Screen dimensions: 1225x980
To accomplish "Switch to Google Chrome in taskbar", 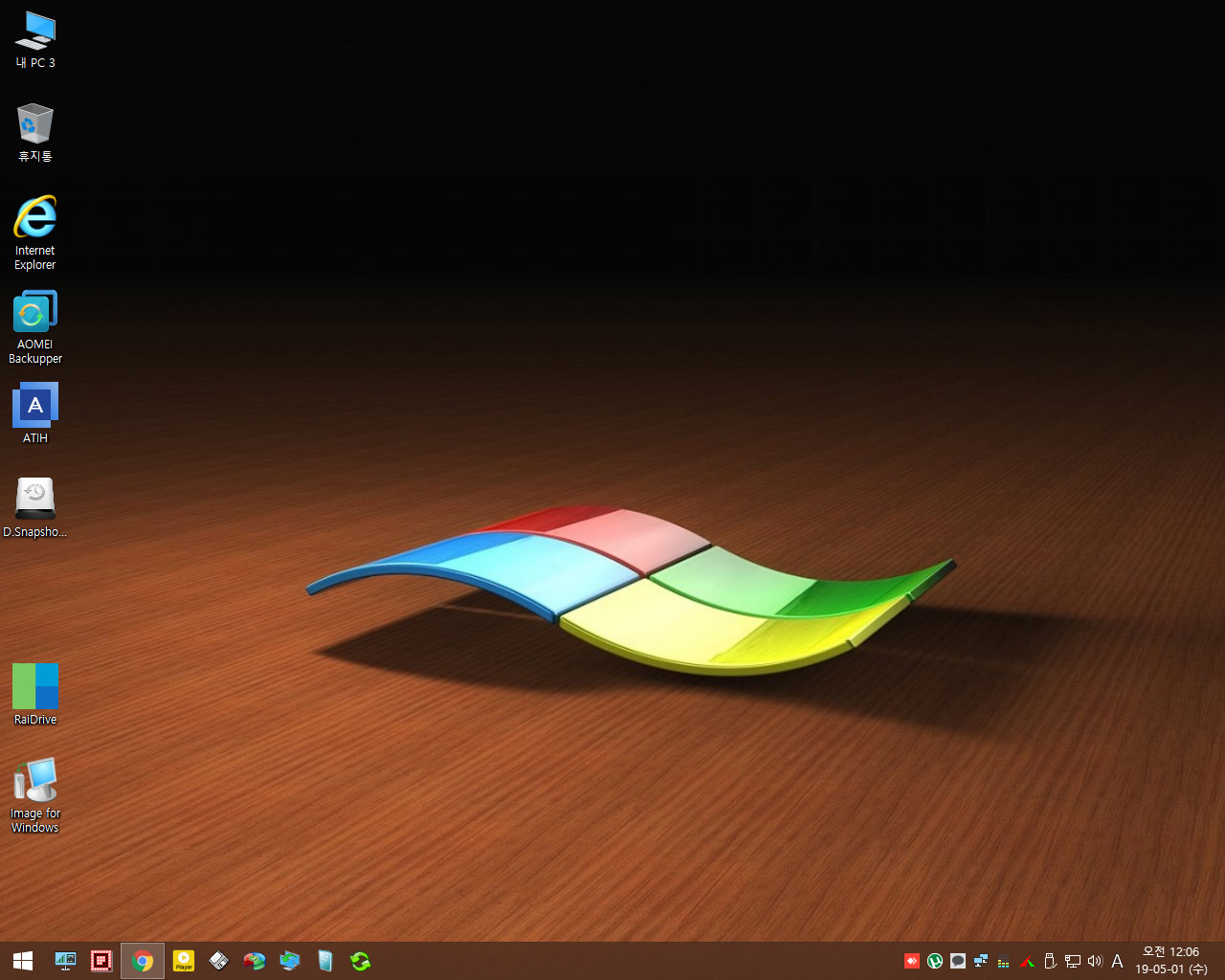I will pyautogui.click(x=143, y=961).
